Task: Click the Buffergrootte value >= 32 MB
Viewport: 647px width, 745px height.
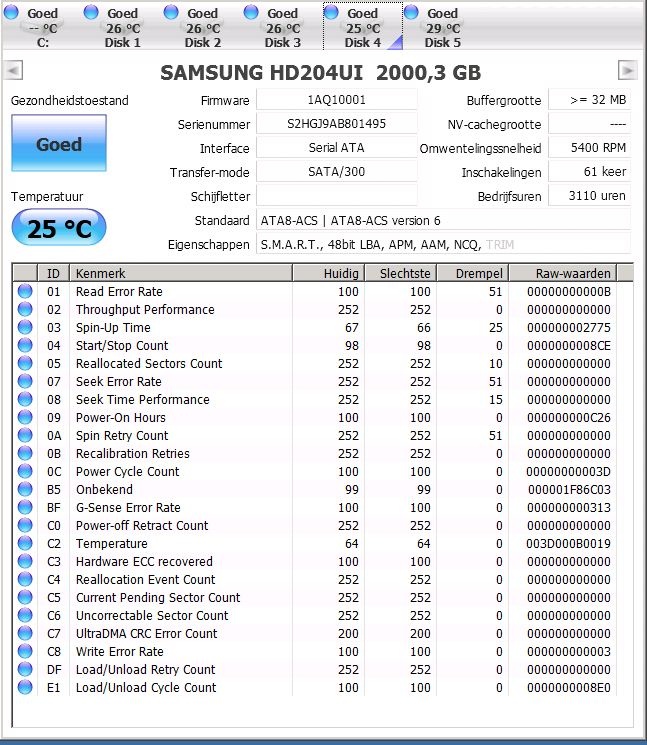Action: point(590,100)
